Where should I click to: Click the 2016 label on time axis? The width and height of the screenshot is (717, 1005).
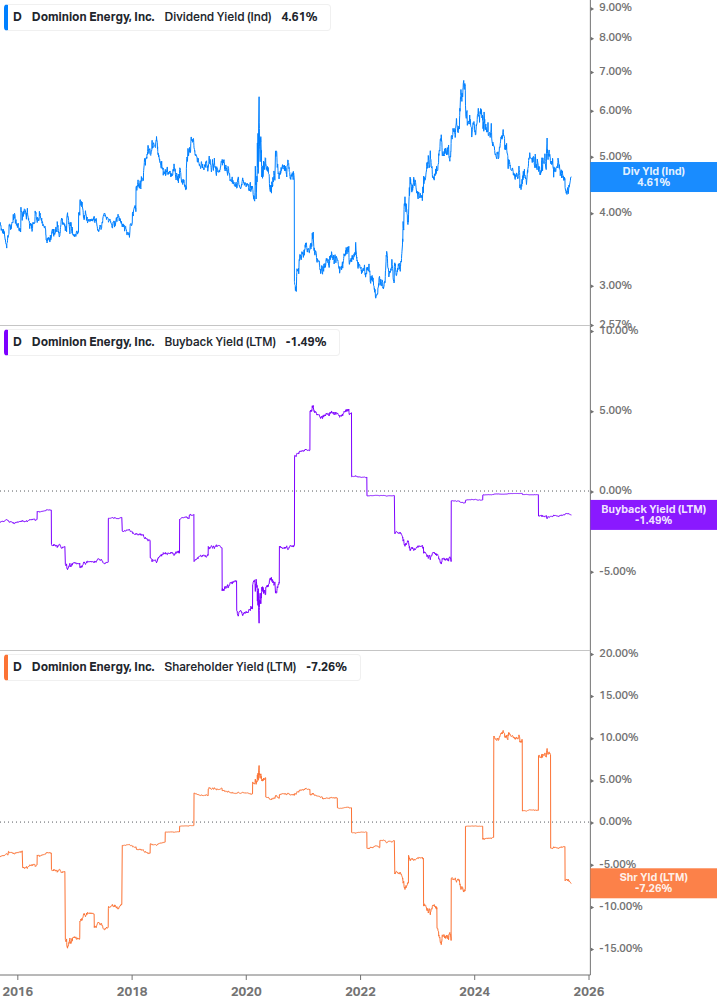tap(17, 992)
